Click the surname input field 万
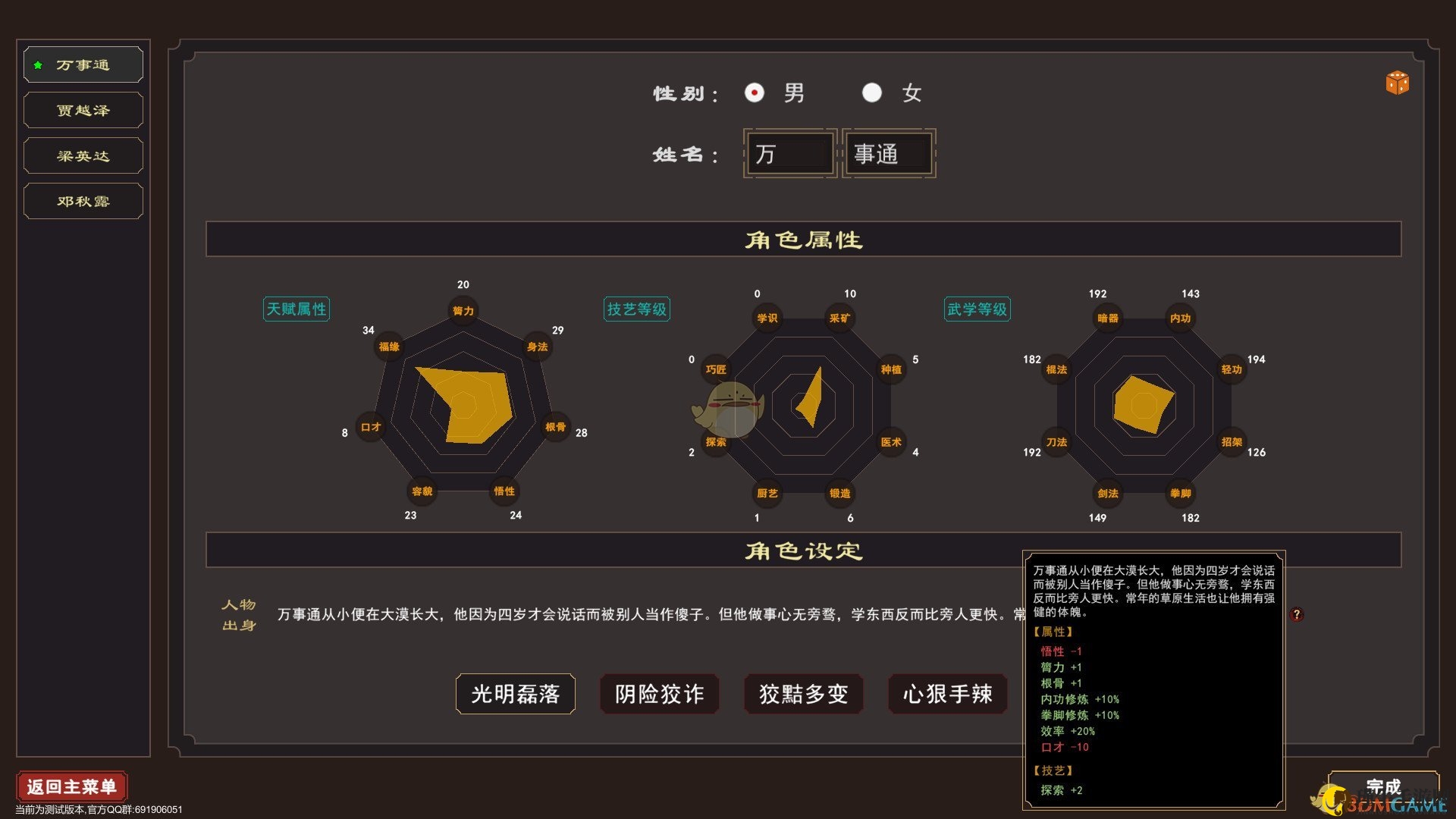The image size is (1456, 819). pos(790,154)
